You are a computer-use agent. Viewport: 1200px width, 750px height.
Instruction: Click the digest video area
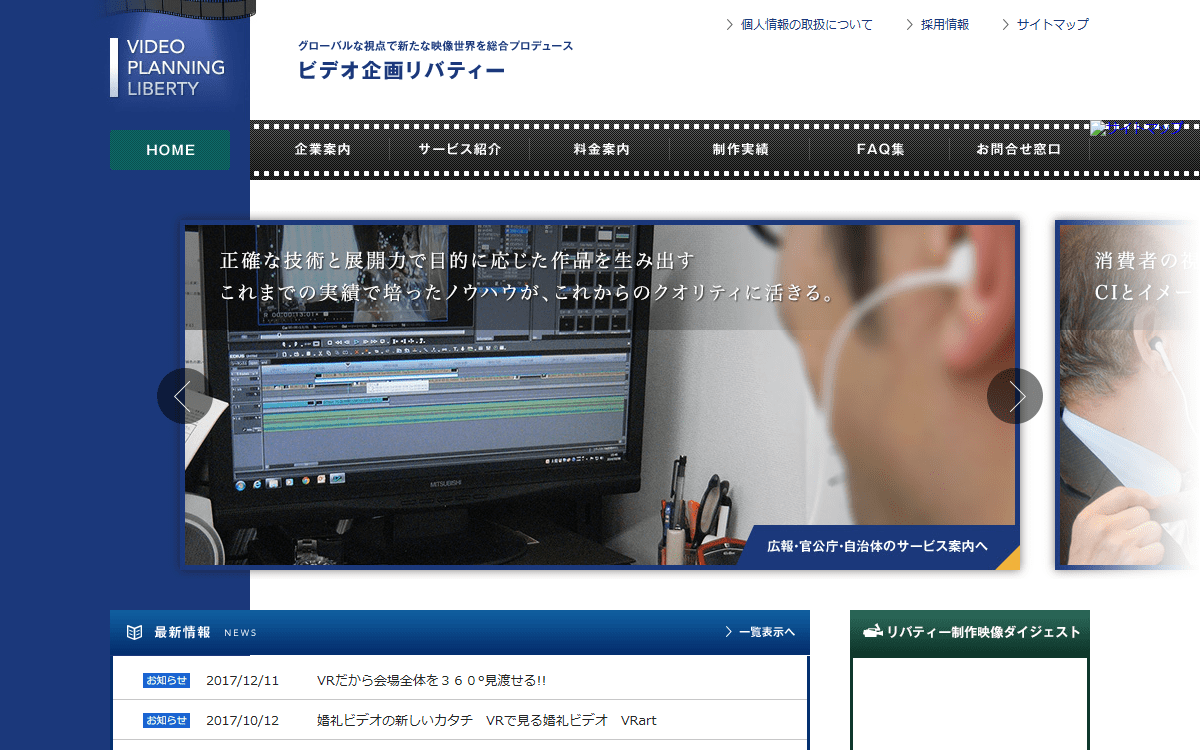[970, 704]
